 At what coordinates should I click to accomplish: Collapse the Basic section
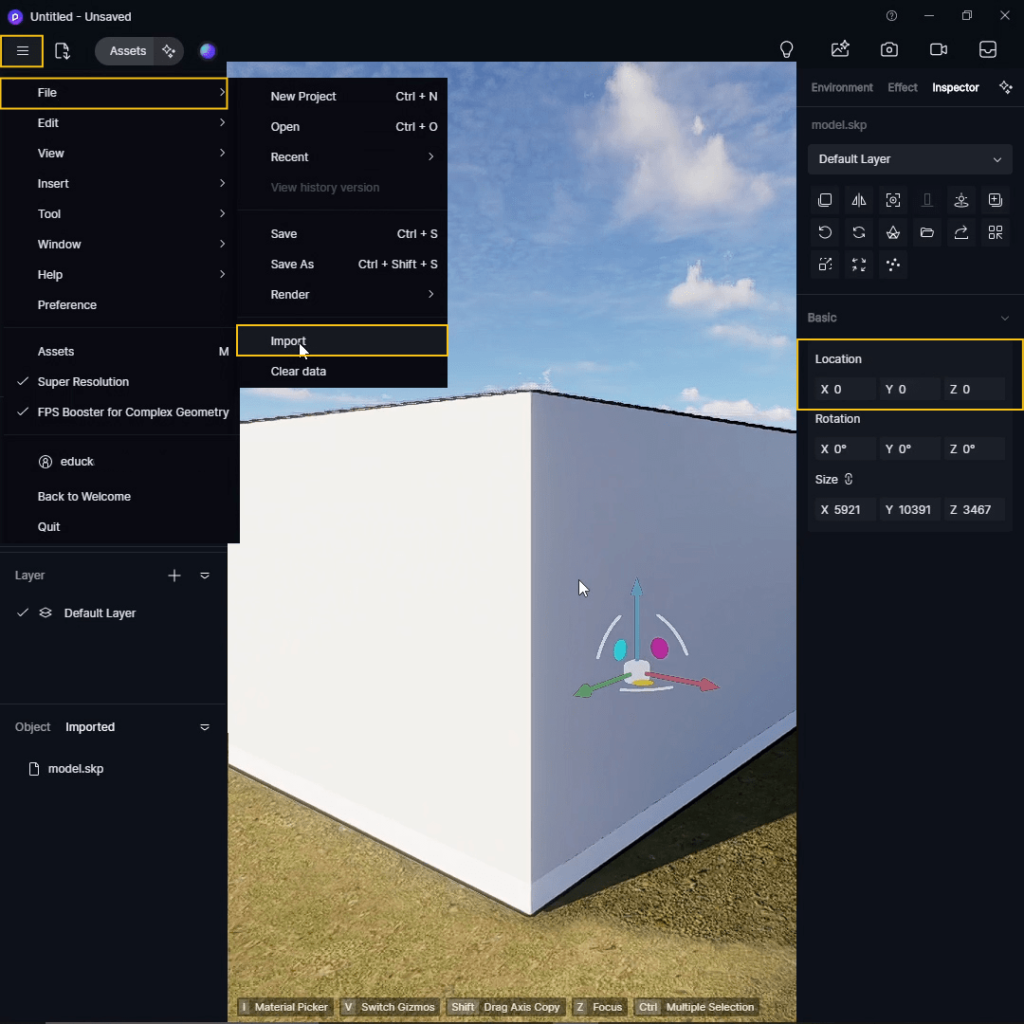pos(1004,318)
